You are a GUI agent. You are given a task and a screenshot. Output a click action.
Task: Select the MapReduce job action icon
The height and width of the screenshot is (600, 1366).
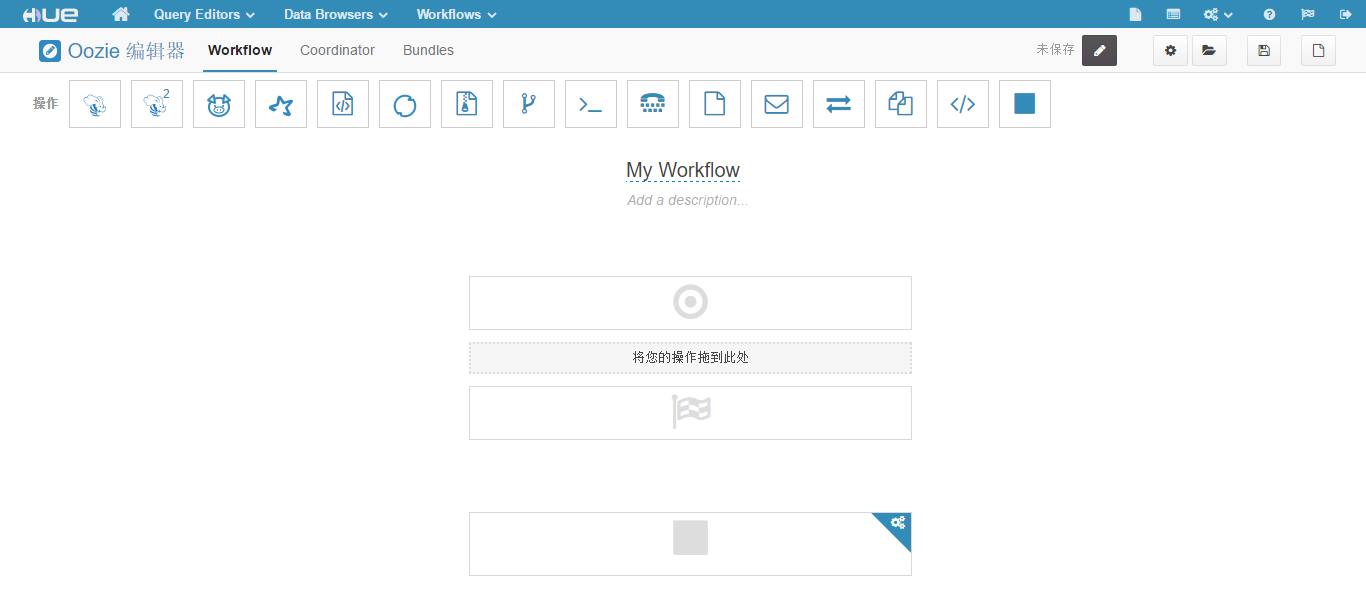tap(467, 104)
